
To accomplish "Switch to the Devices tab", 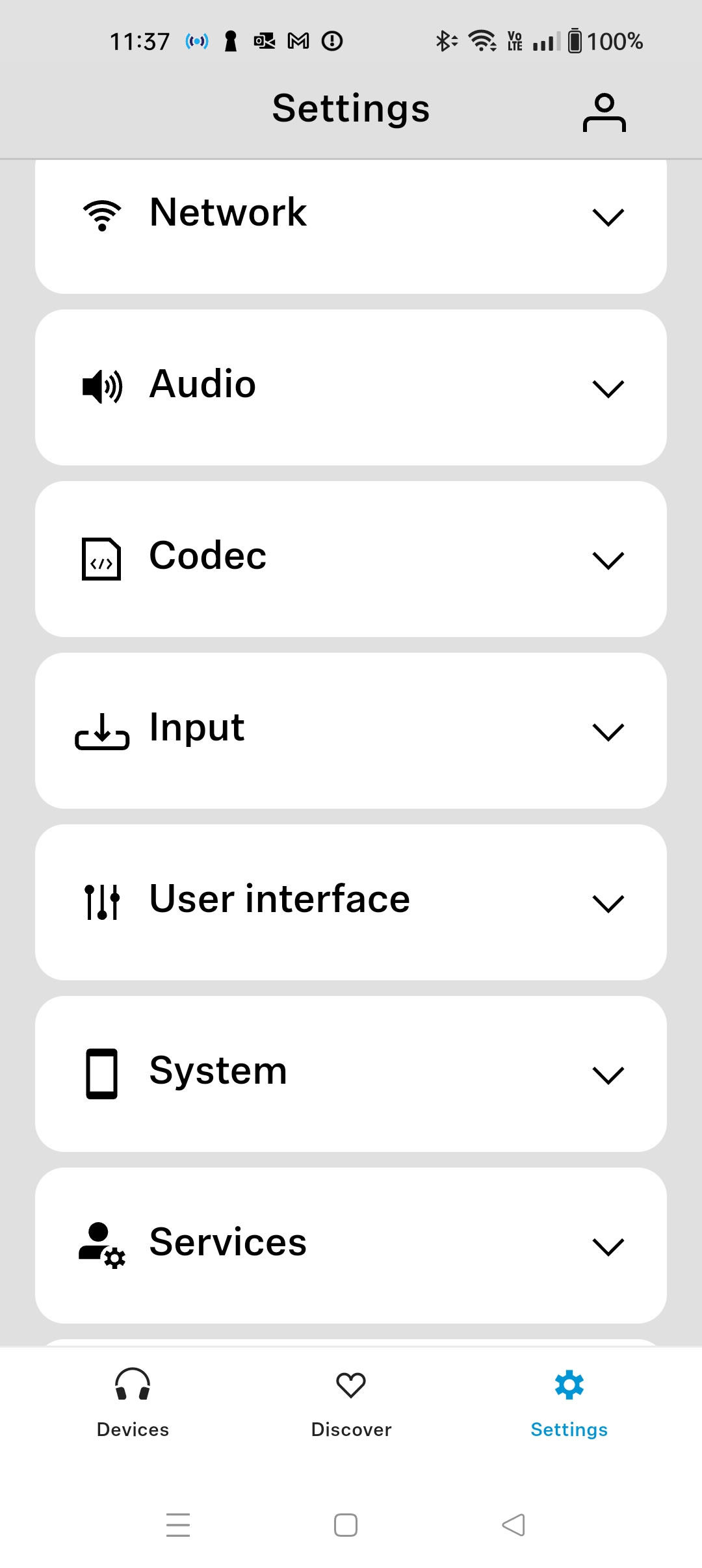I will (133, 1401).
